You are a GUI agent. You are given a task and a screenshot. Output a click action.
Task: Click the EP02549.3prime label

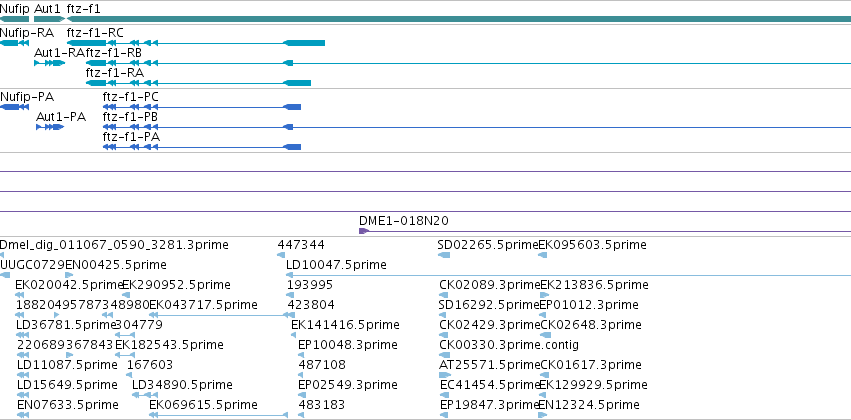(x=348, y=385)
